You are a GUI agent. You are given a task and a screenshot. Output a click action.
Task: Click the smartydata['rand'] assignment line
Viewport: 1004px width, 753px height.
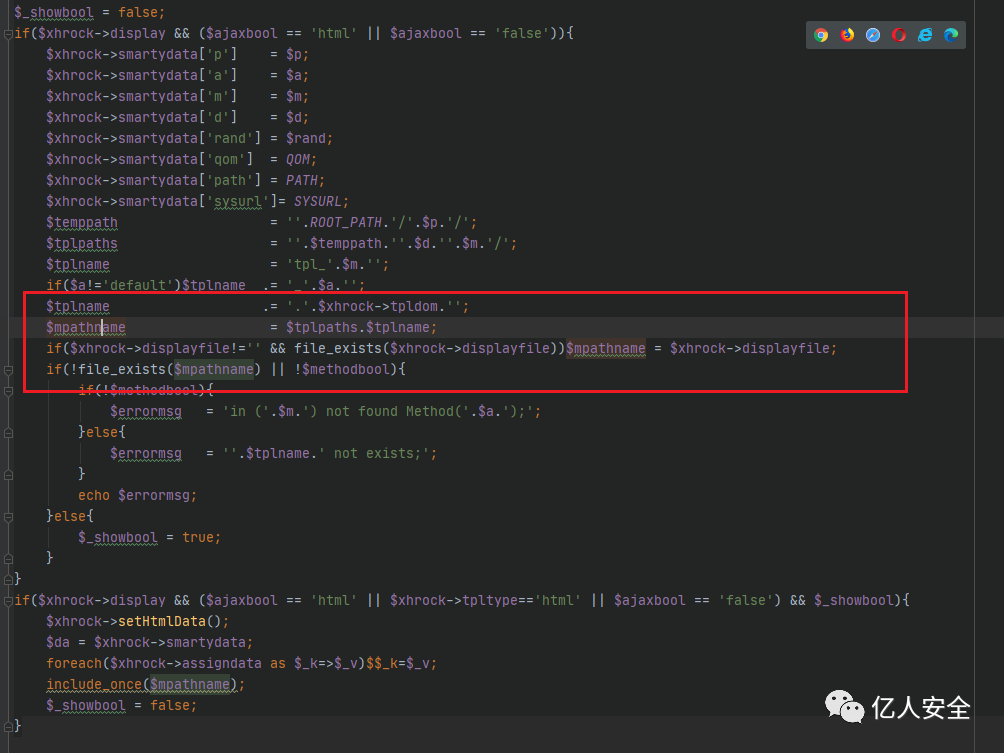pos(190,138)
